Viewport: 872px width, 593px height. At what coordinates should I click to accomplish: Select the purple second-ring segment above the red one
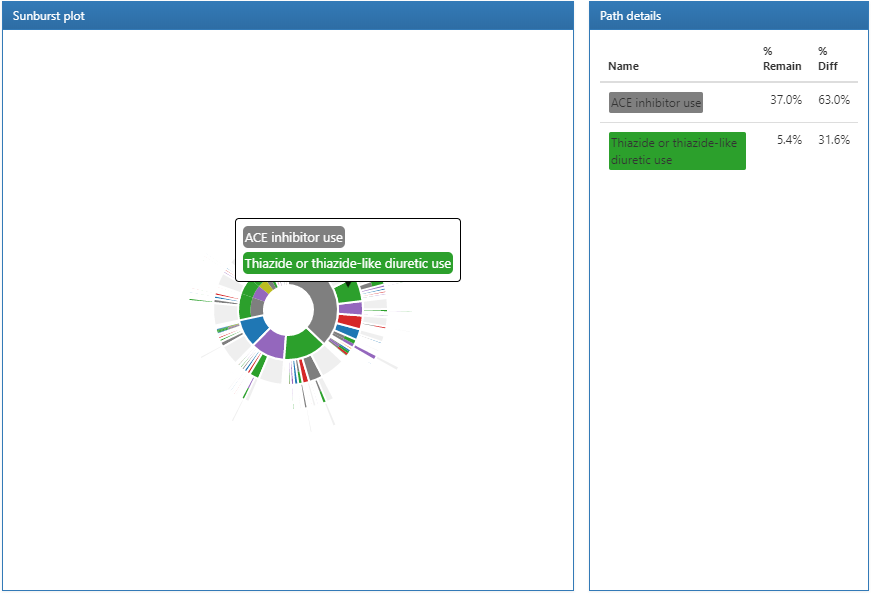tap(350, 308)
